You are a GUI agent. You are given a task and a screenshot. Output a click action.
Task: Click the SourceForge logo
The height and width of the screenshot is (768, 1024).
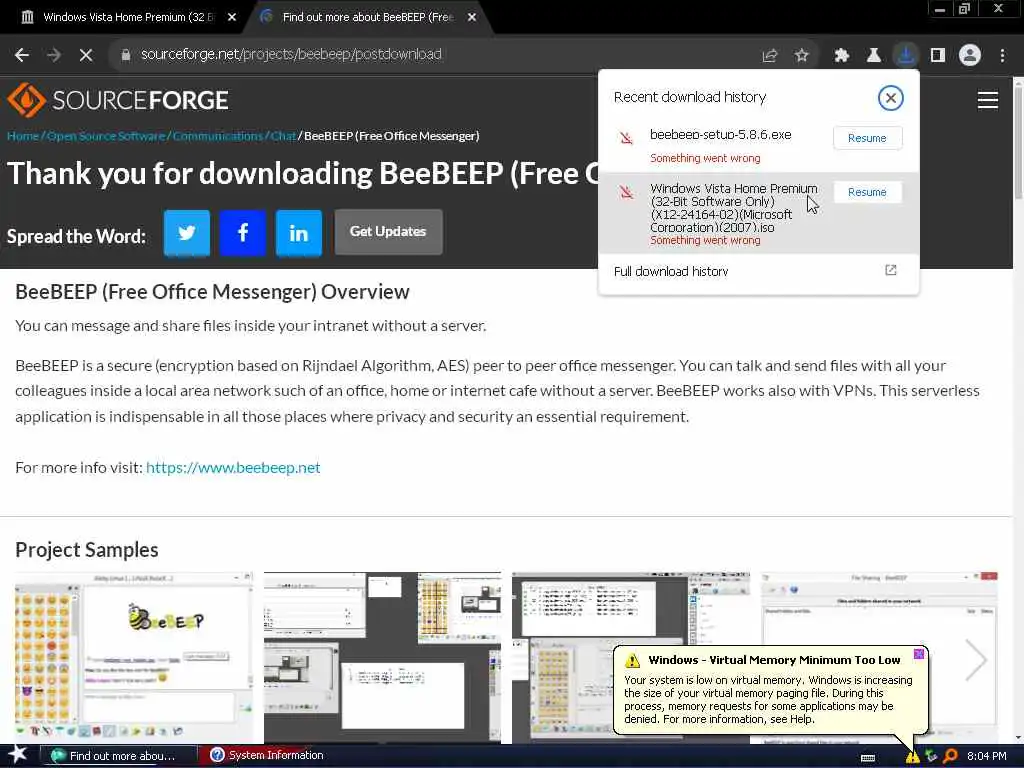tap(118, 100)
